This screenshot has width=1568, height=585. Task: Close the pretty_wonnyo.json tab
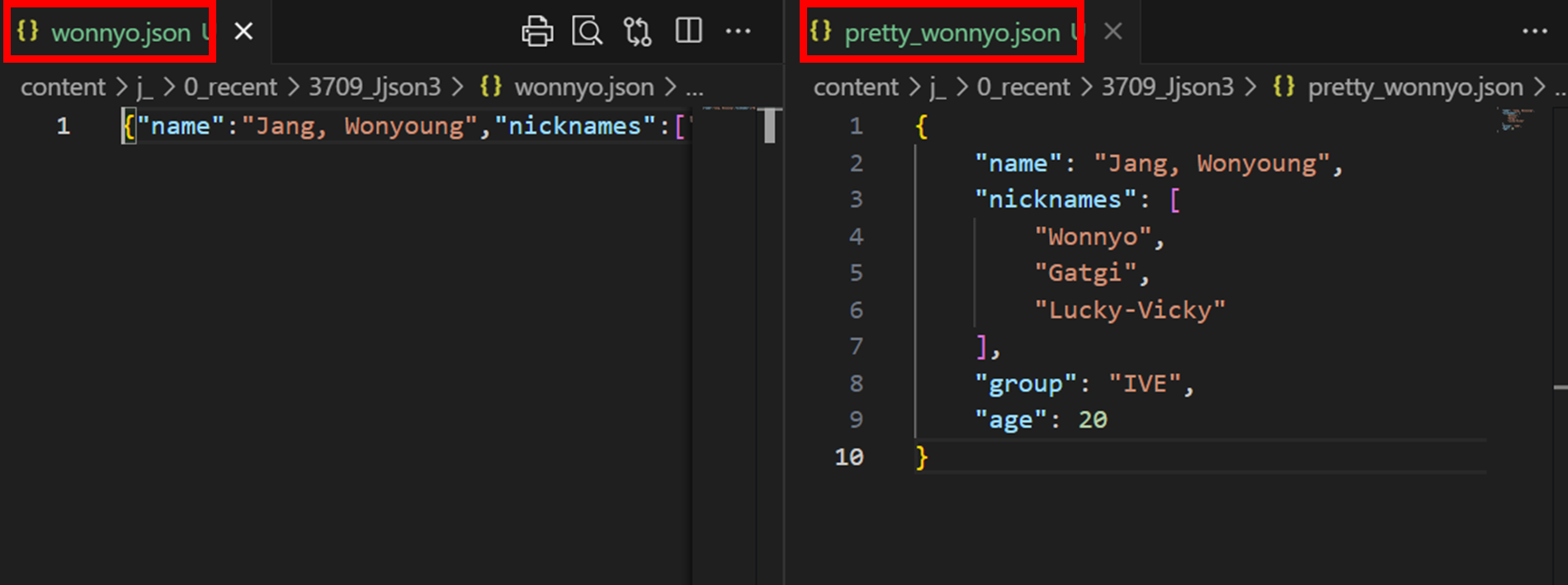click(x=1112, y=31)
